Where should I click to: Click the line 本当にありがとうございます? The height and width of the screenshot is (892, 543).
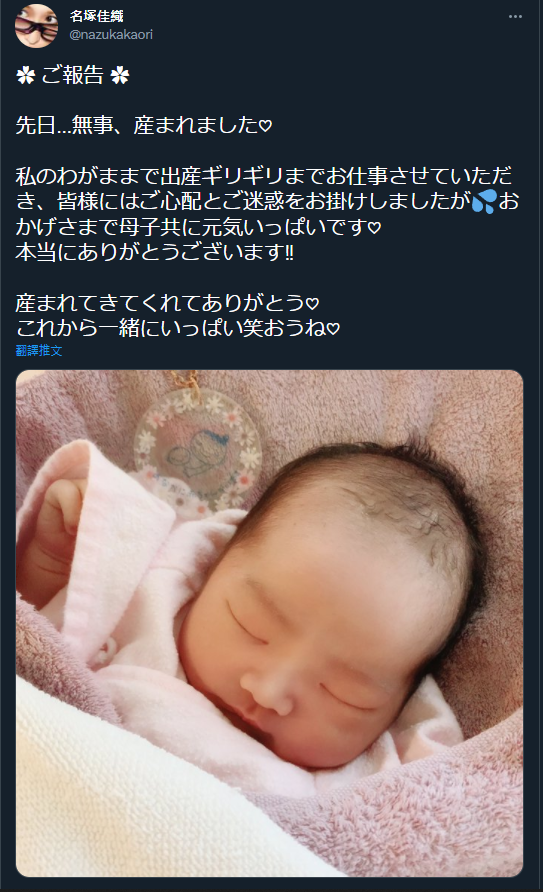click(x=154, y=252)
